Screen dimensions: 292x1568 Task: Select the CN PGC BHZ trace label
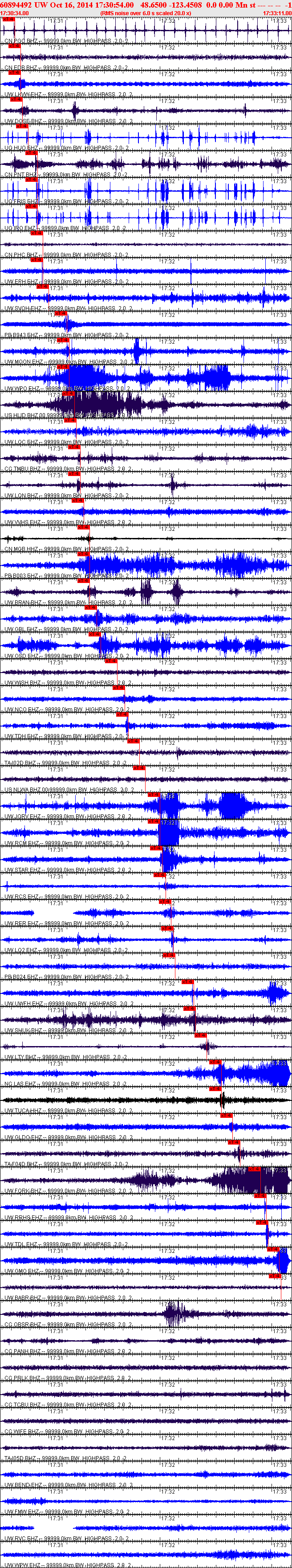tap(66, 41)
